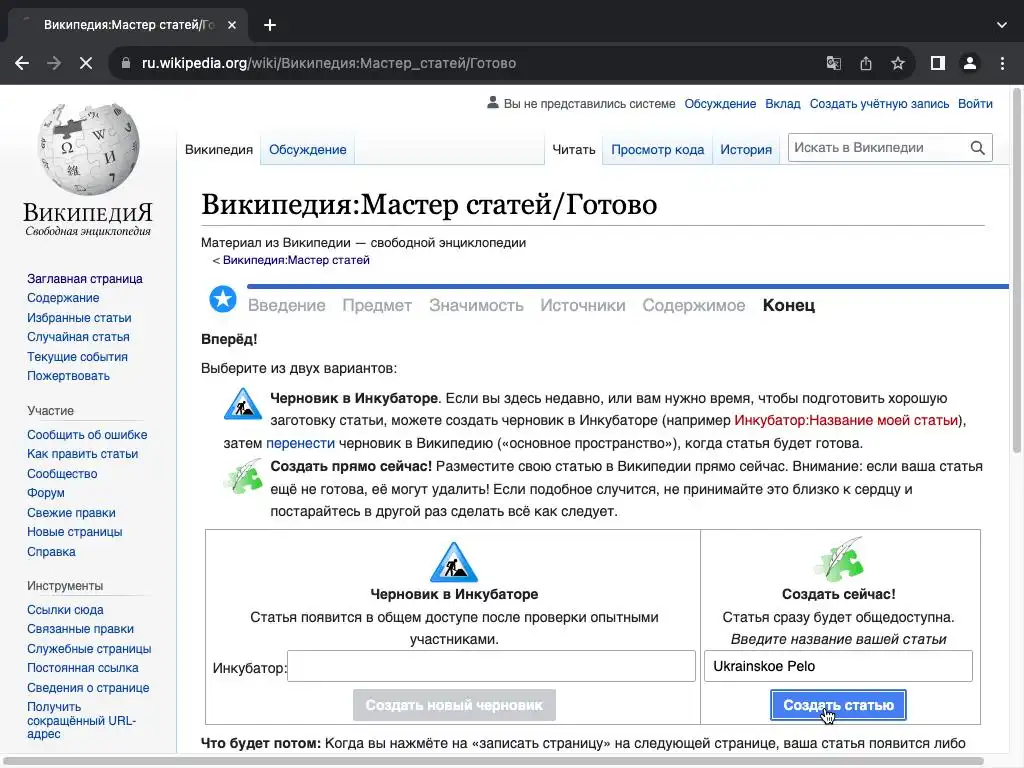
Task: Click the blue star wizard icon
Action: 223,299
